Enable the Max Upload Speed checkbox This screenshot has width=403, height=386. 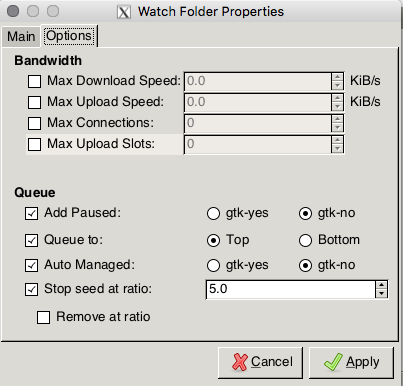pos(34,102)
